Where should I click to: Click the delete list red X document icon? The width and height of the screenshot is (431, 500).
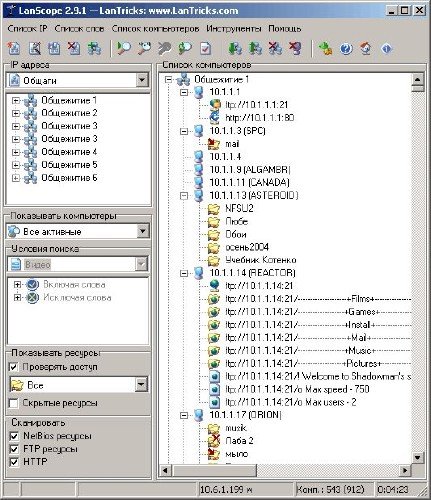tap(74, 49)
